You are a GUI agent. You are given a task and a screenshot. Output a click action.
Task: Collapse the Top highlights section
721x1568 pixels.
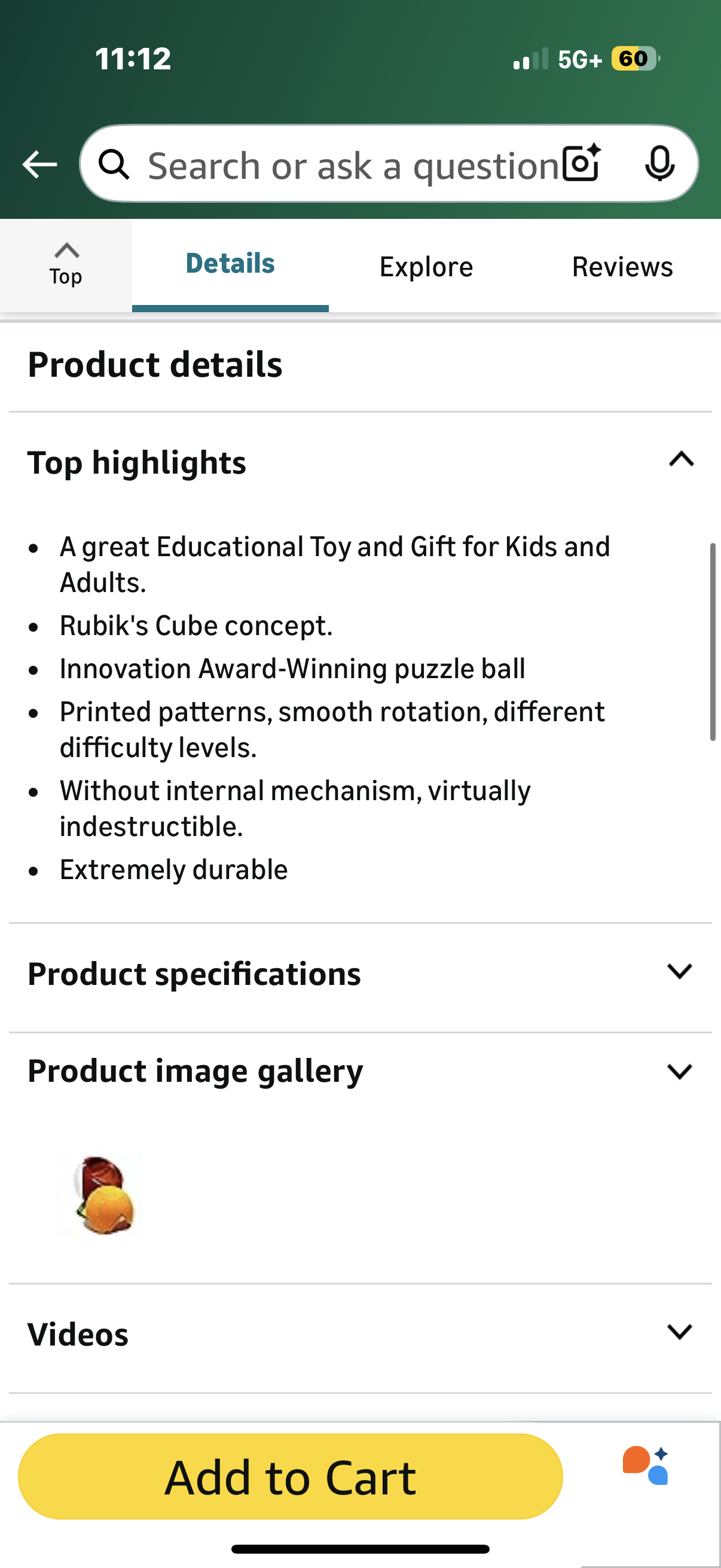tap(681, 459)
